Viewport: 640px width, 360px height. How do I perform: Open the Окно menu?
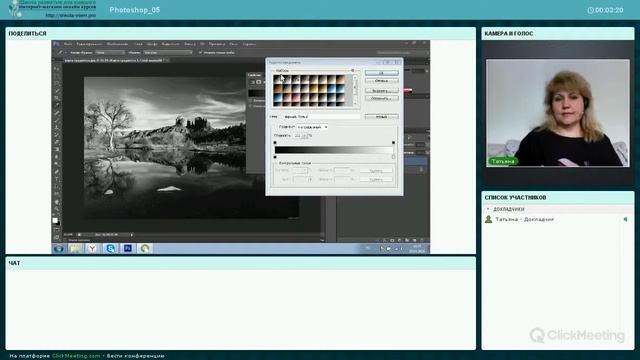(x=233, y=44)
